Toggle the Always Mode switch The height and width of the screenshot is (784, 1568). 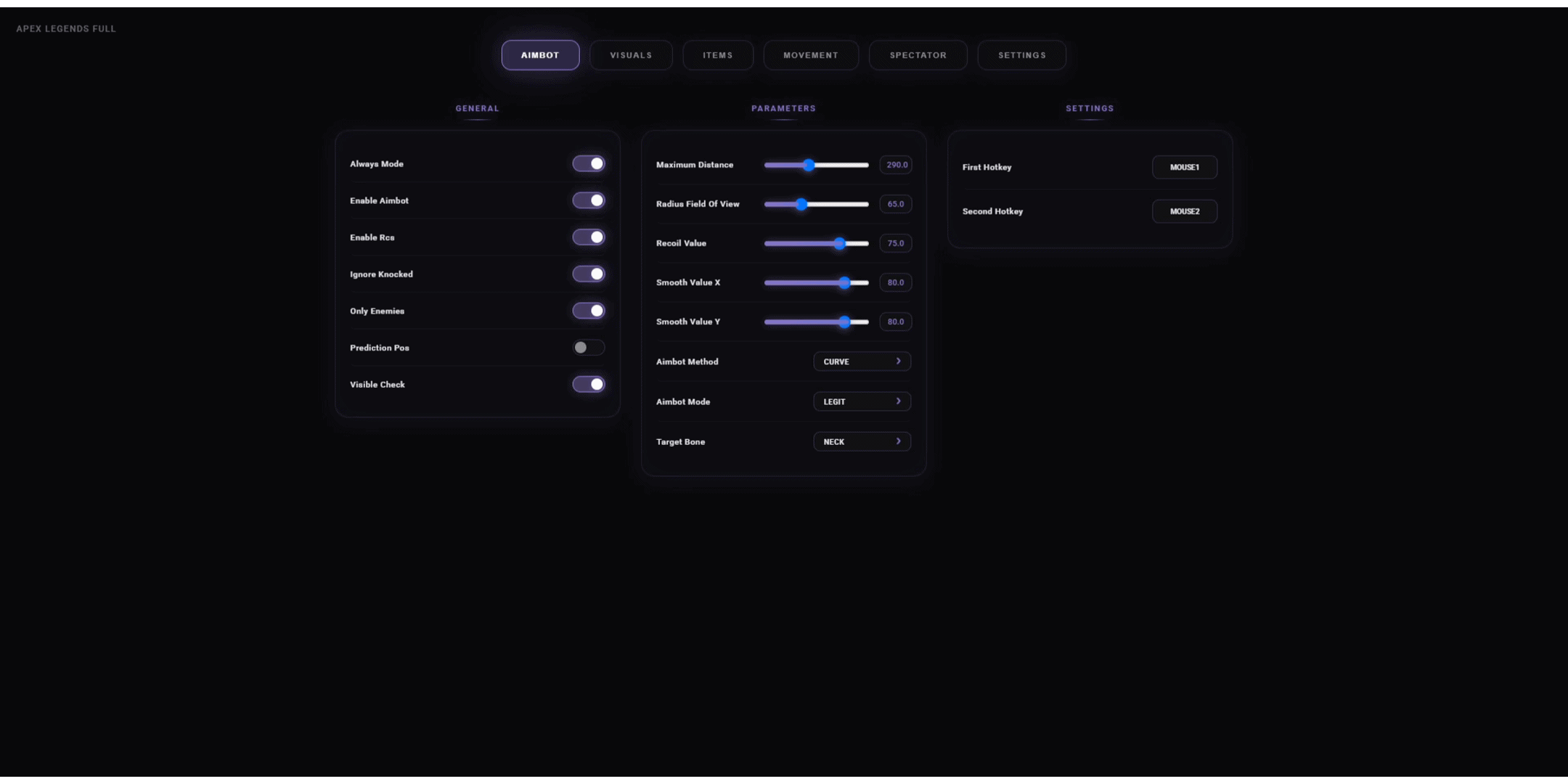point(588,164)
